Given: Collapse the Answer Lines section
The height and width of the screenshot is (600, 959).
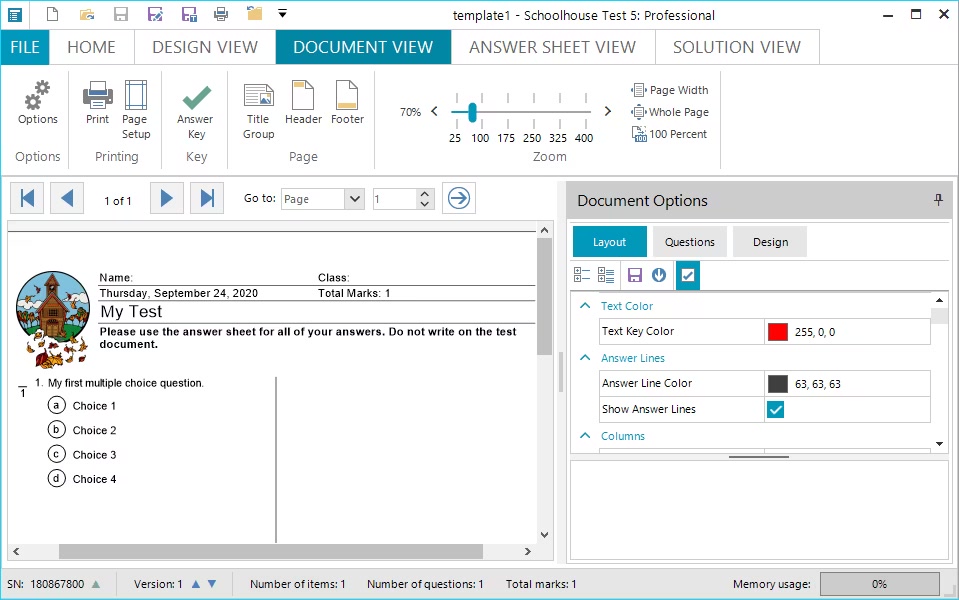Looking at the screenshot, I should (586, 358).
